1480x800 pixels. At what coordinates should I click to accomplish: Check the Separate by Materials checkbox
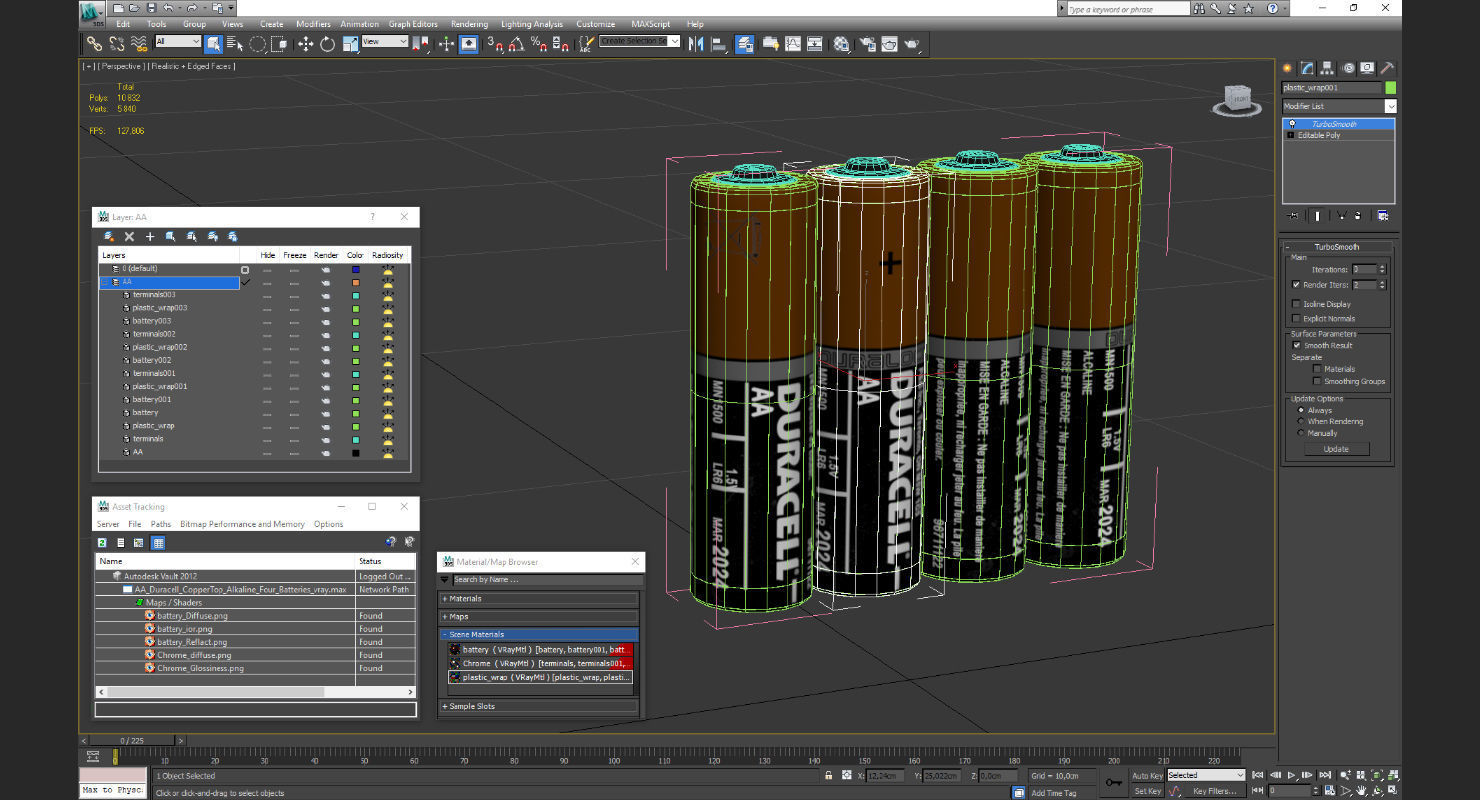1317,369
